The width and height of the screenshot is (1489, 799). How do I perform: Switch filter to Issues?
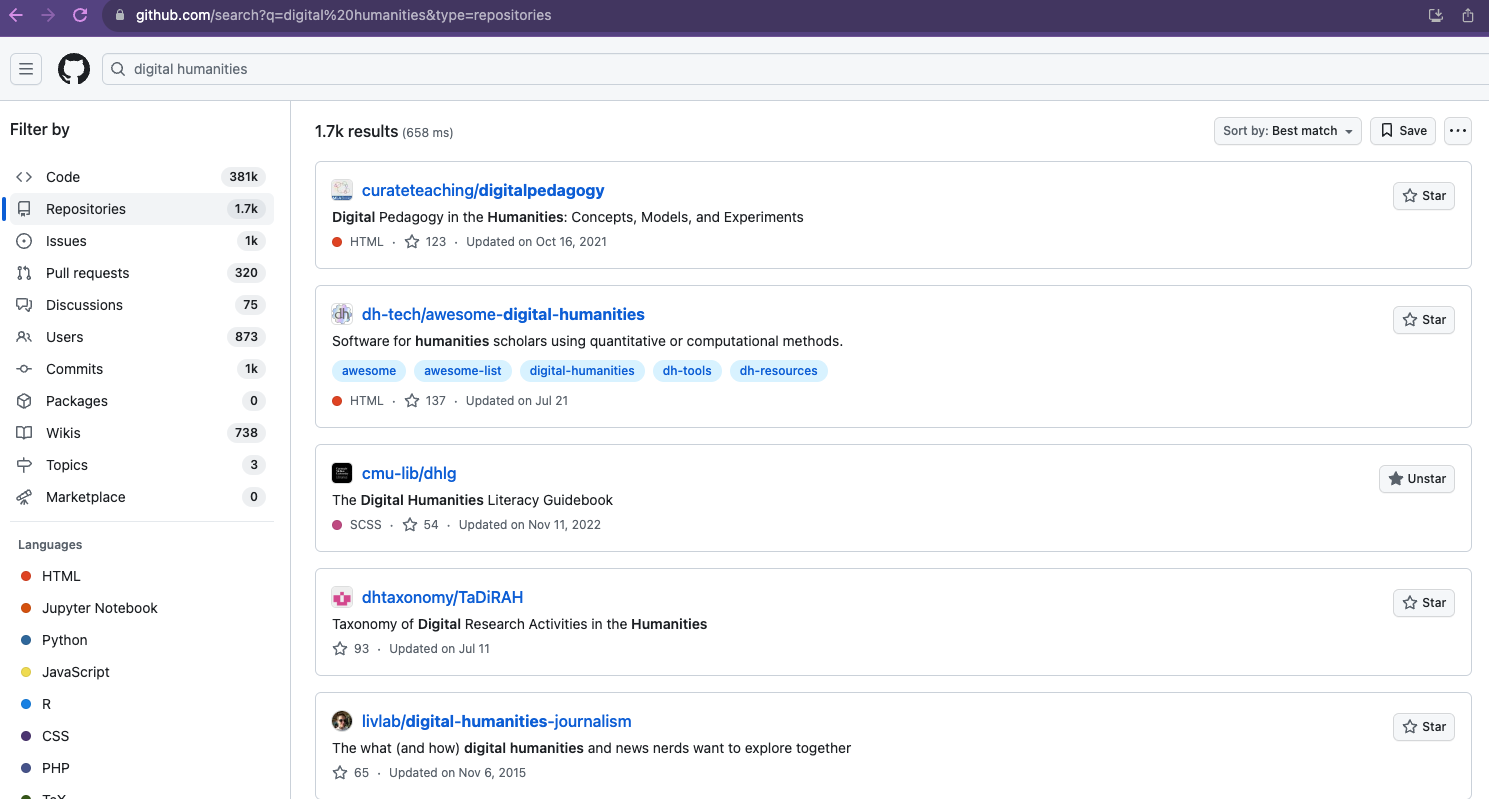click(66, 241)
